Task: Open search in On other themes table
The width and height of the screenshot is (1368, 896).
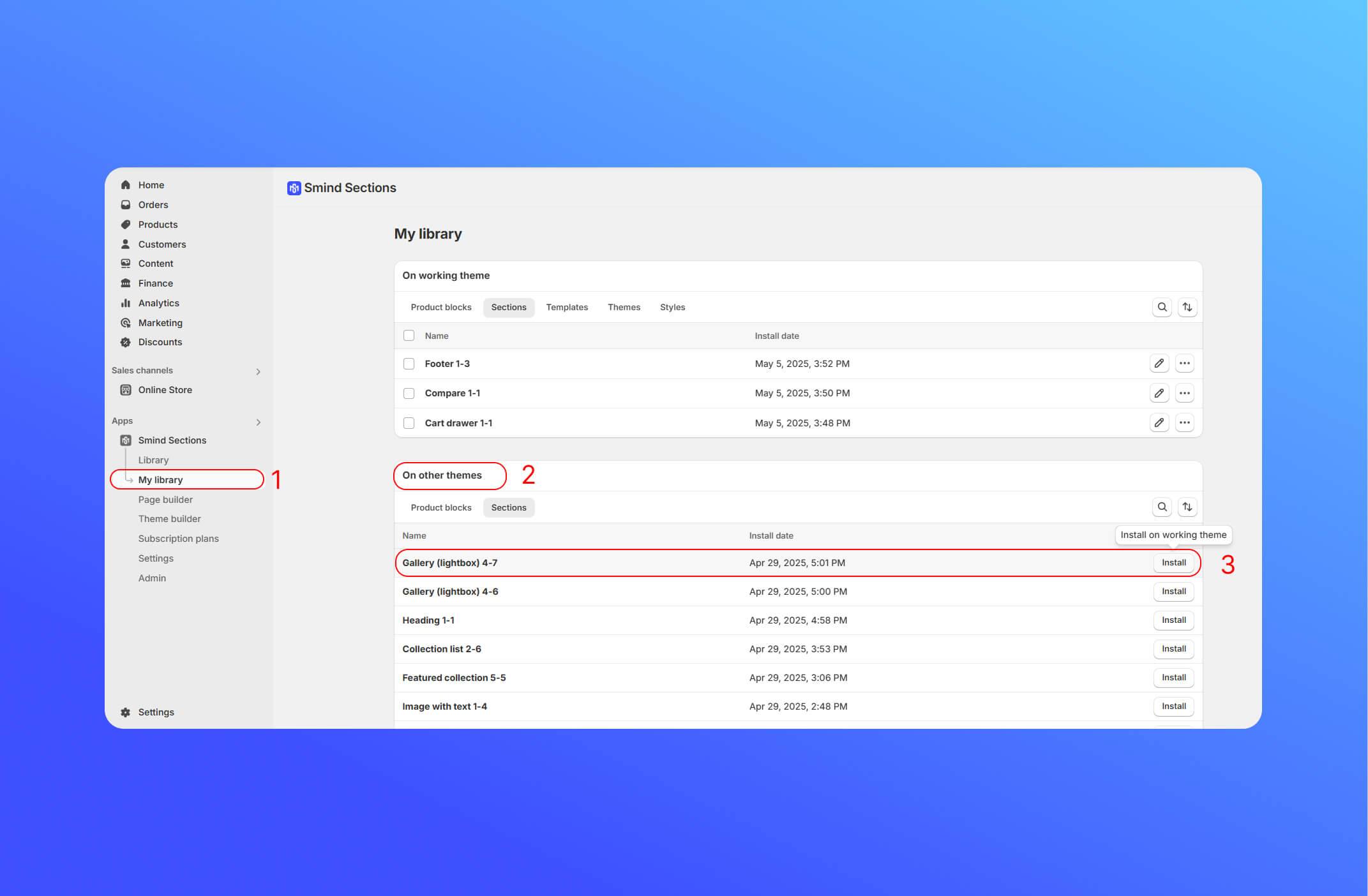Action: (x=1162, y=507)
